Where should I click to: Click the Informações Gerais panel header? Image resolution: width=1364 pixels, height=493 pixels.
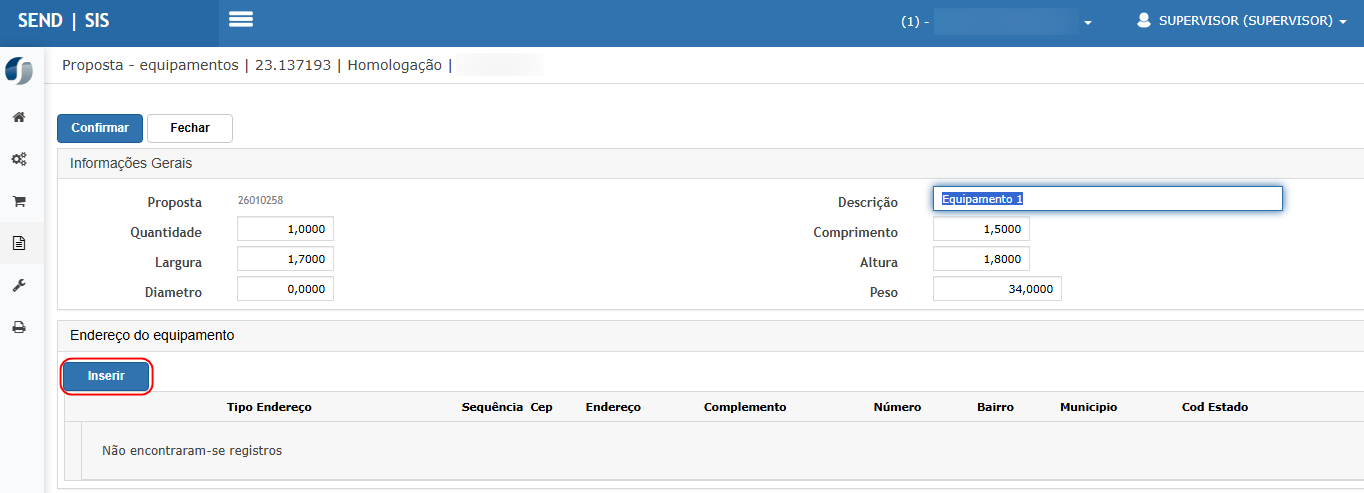click(710, 163)
